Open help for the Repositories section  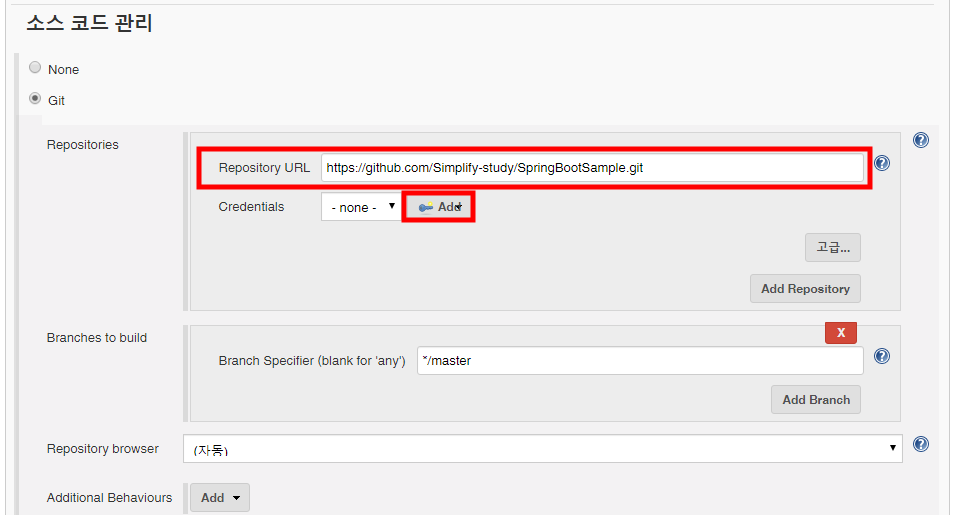tap(921, 141)
